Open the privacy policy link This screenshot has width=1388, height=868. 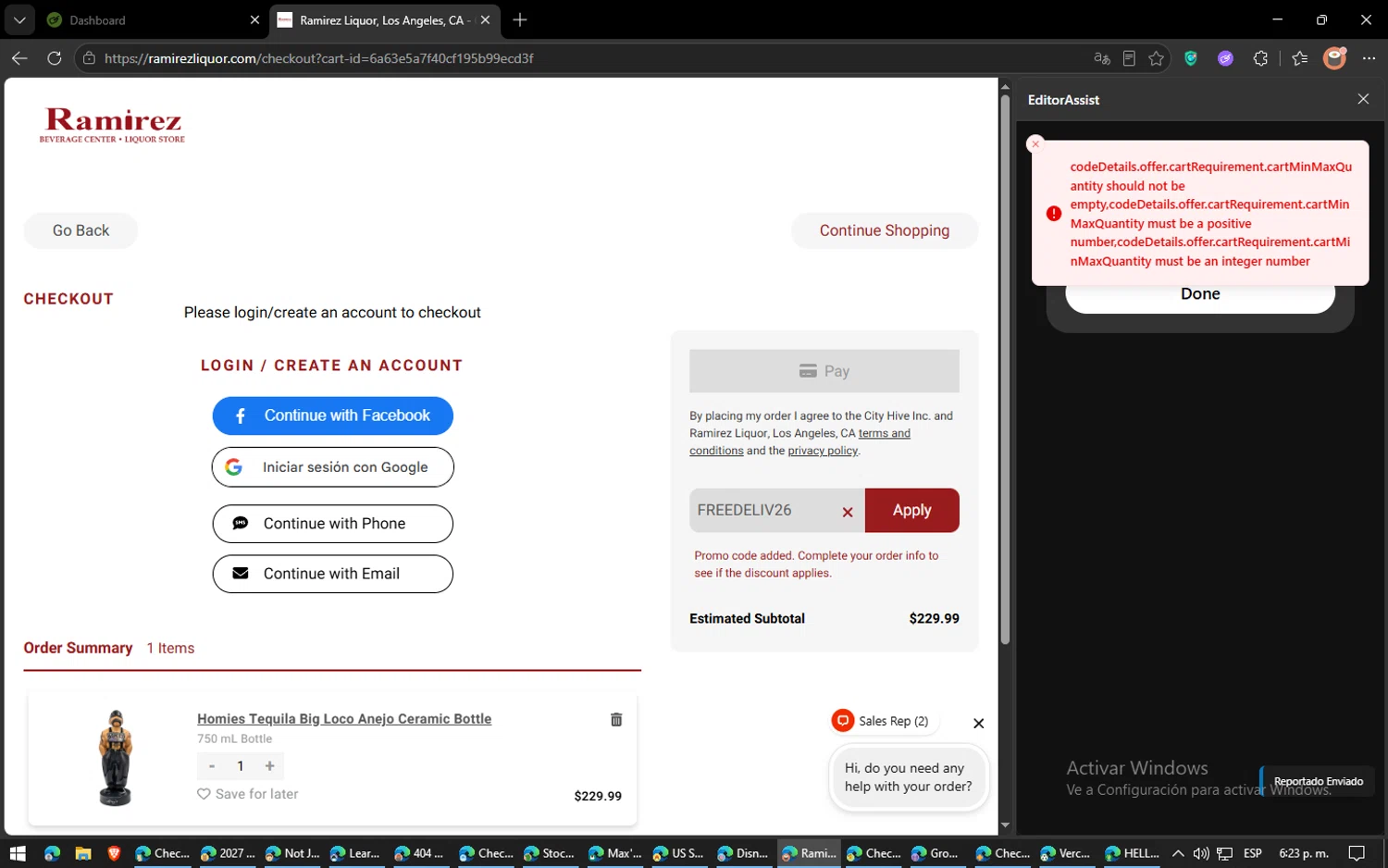tap(823, 451)
